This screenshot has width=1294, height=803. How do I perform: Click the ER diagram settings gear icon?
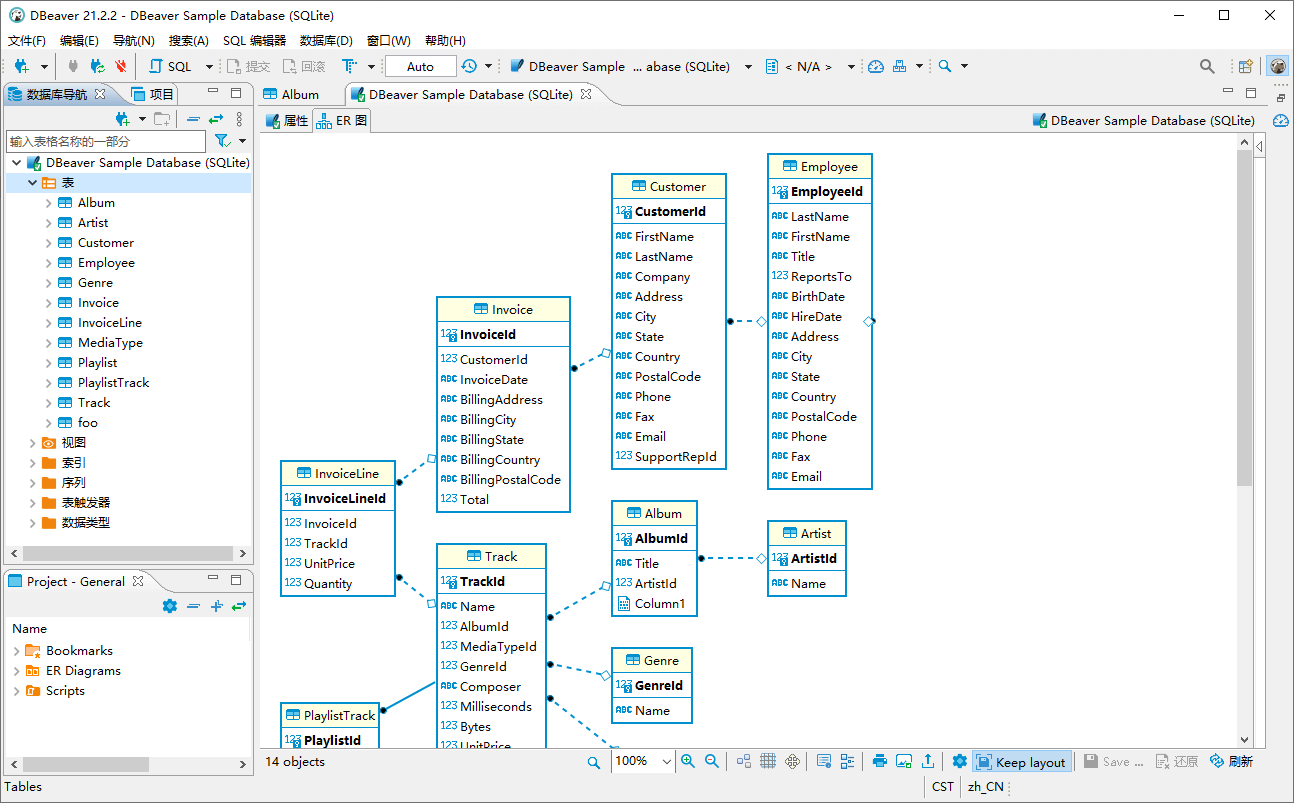(x=960, y=762)
